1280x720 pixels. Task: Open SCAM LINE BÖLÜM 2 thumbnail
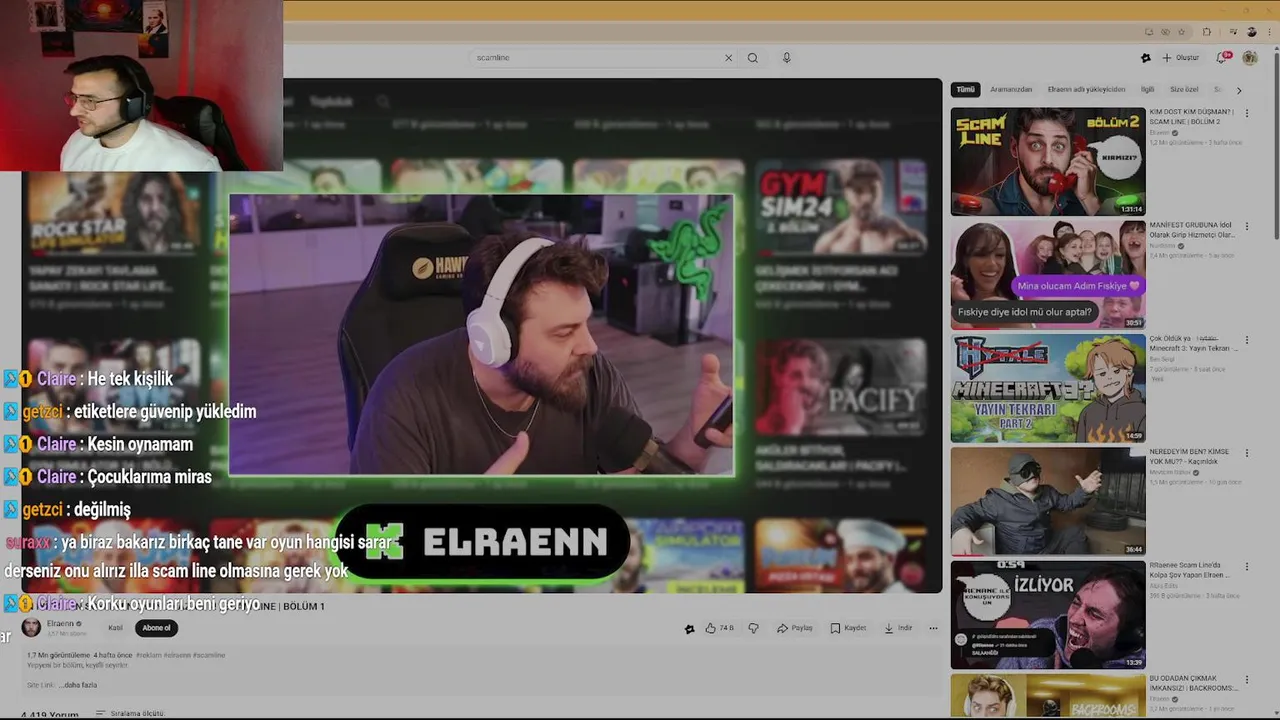(x=1048, y=161)
